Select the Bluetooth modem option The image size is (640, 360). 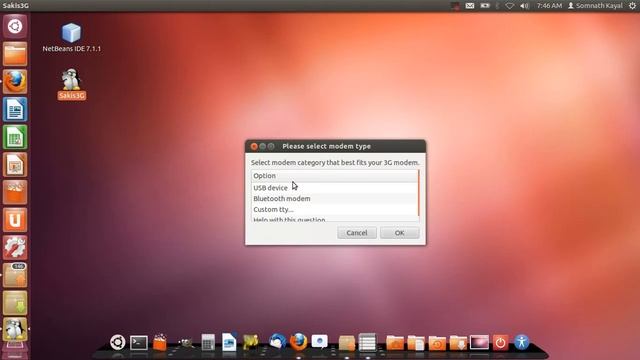335,198
